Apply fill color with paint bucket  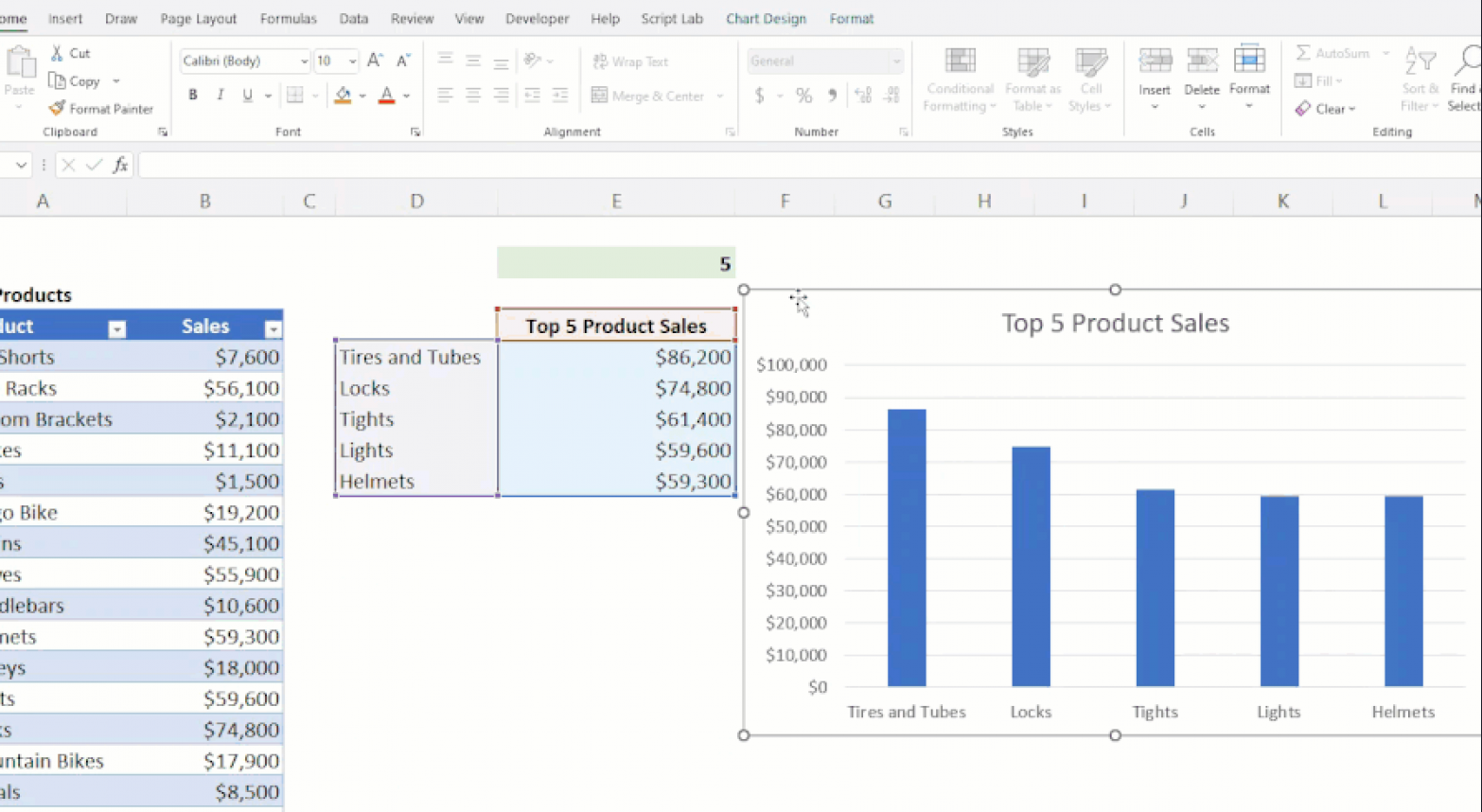point(343,95)
